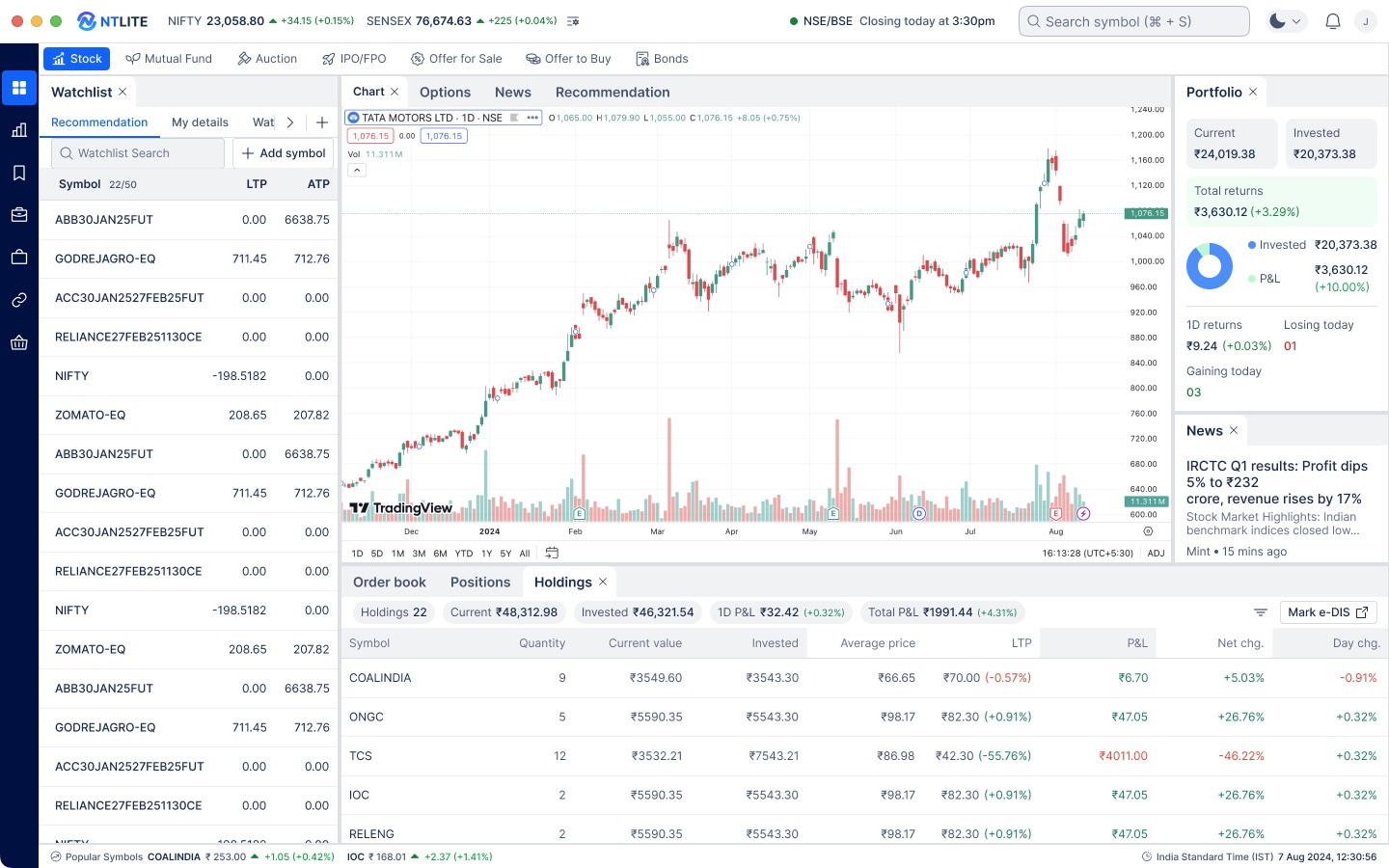Click user avatar J
The image size is (1389, 868).
pos(1366,21)
